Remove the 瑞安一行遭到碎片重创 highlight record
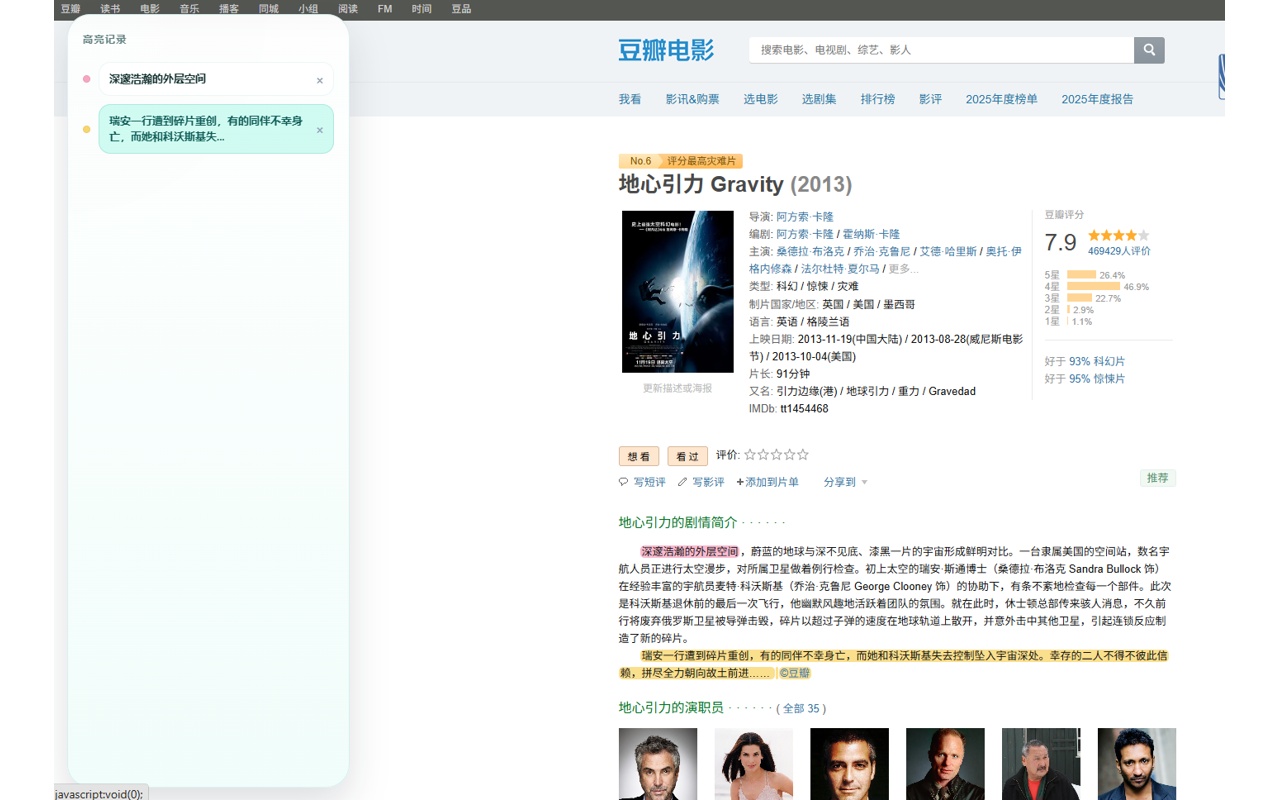The width and height of the screenshot is (1280, 800). 320,130
